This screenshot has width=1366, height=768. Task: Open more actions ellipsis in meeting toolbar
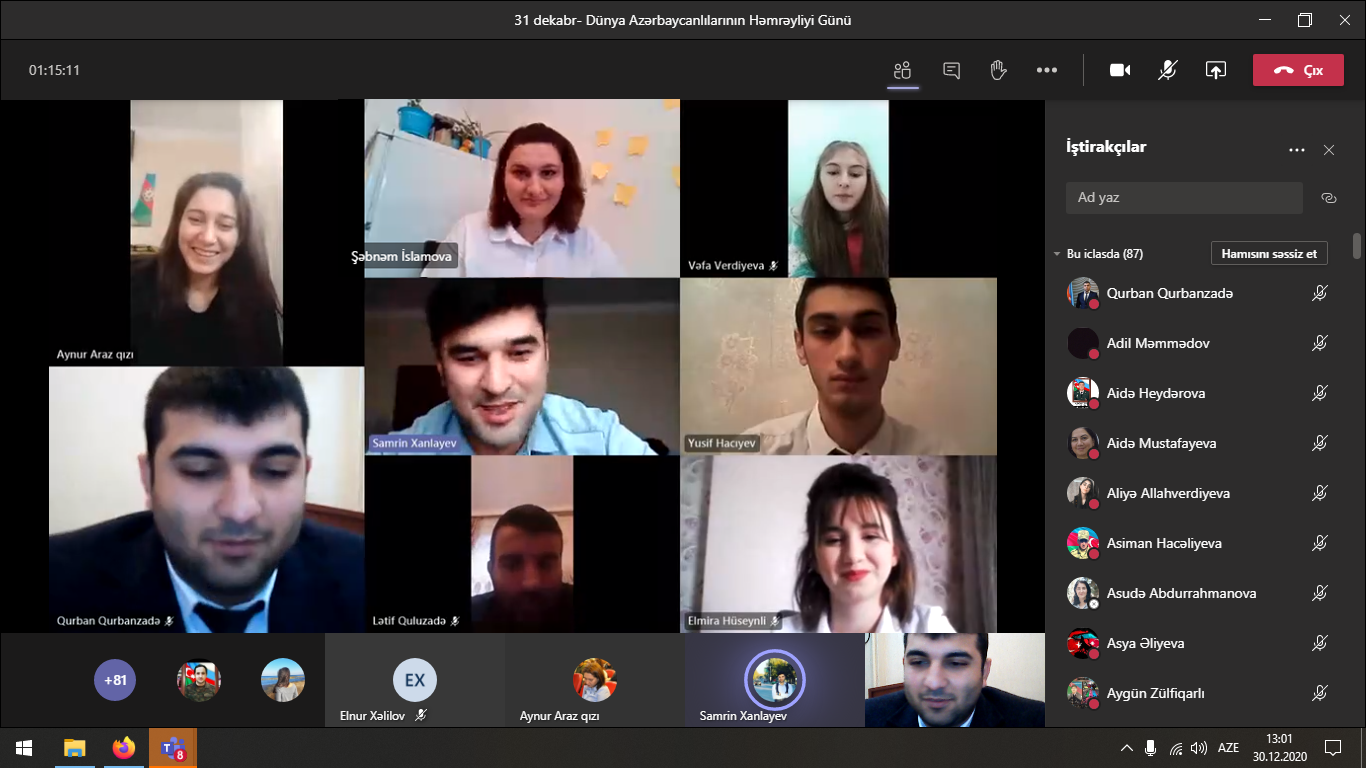pyautogui.click(x=1047, y=70)
